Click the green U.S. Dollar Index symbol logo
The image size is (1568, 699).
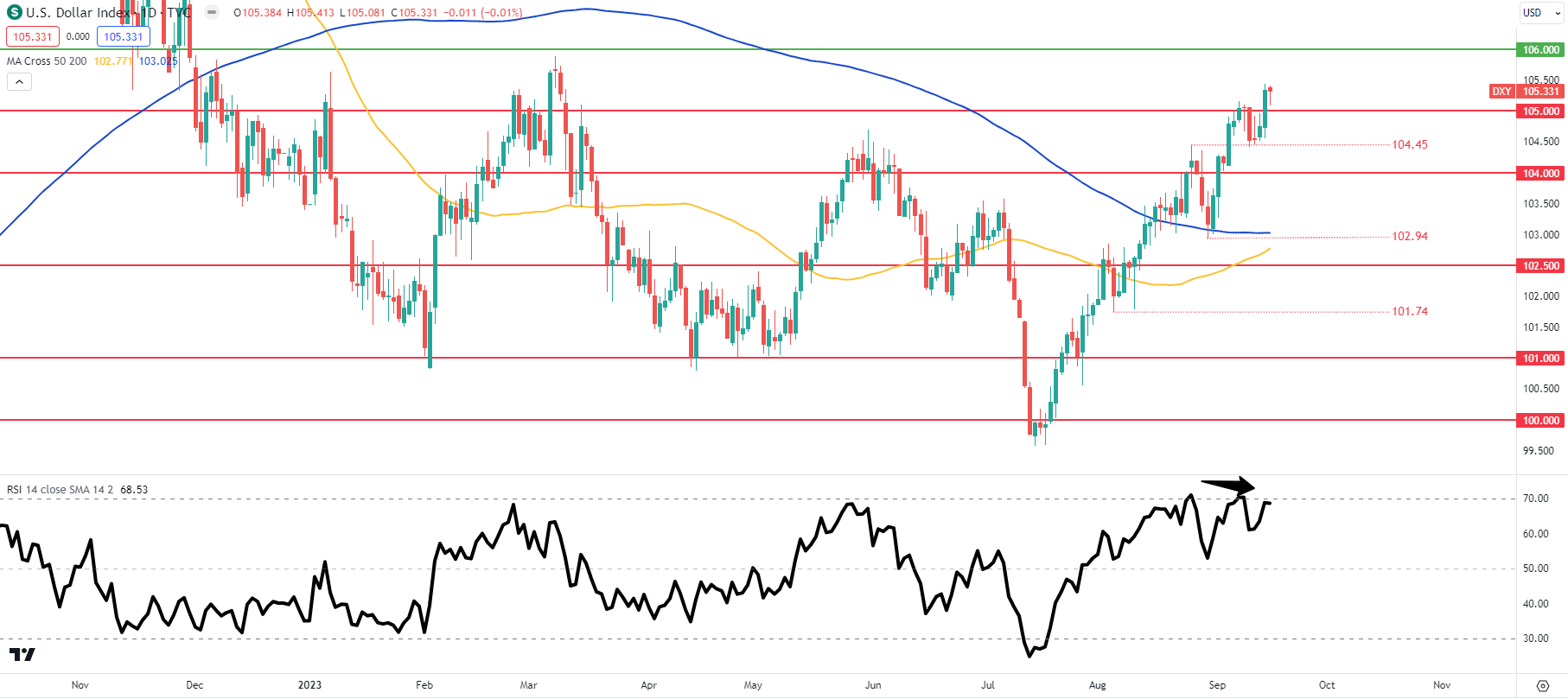pyautogui.click(x=15, y=13)
